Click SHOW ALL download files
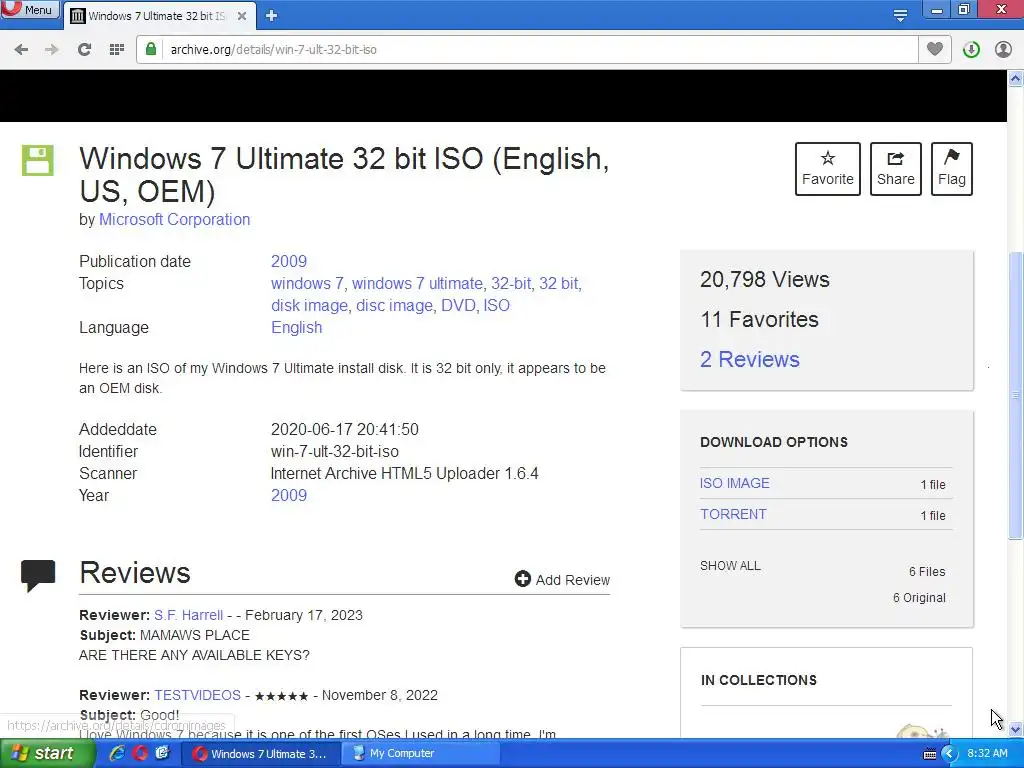The height and width of the screenshot is (768, 1024). pos(730,566)
